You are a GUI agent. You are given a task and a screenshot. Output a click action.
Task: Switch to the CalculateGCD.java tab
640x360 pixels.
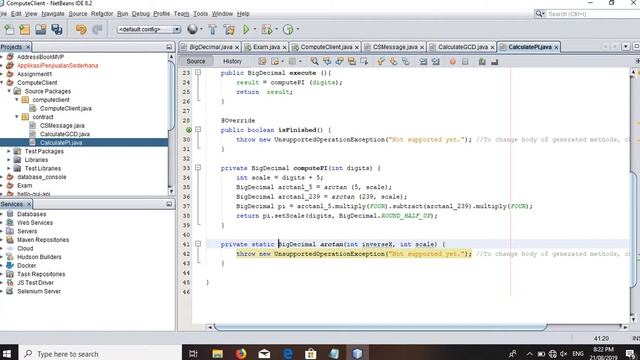tap(463, 47)
